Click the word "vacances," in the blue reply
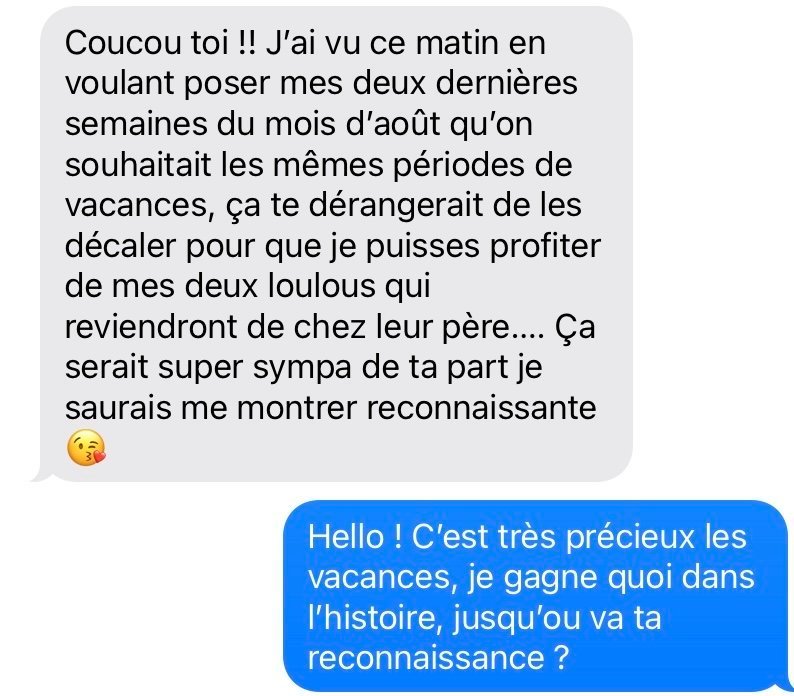Viewport: 794px width, 696px height. pos(380,578)
